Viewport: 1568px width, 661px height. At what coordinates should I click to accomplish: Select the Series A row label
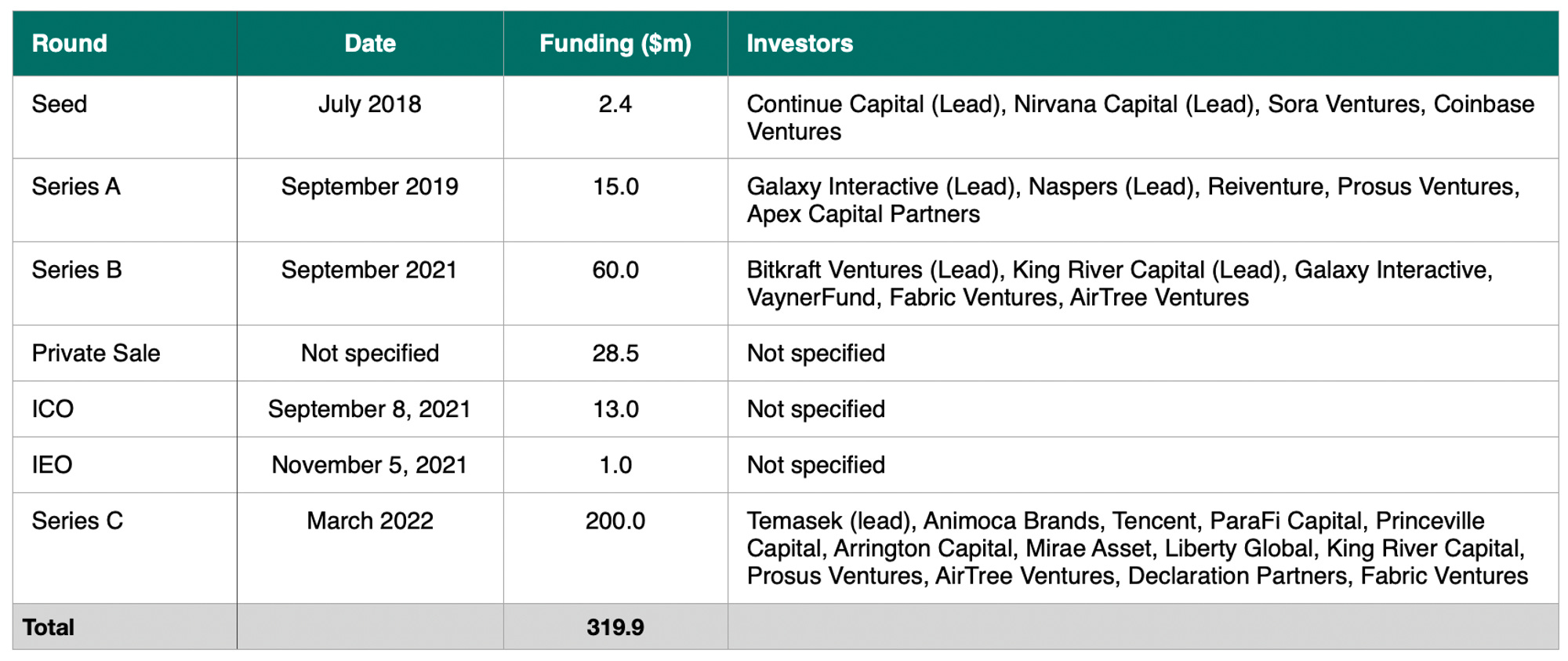click(76, 187)
